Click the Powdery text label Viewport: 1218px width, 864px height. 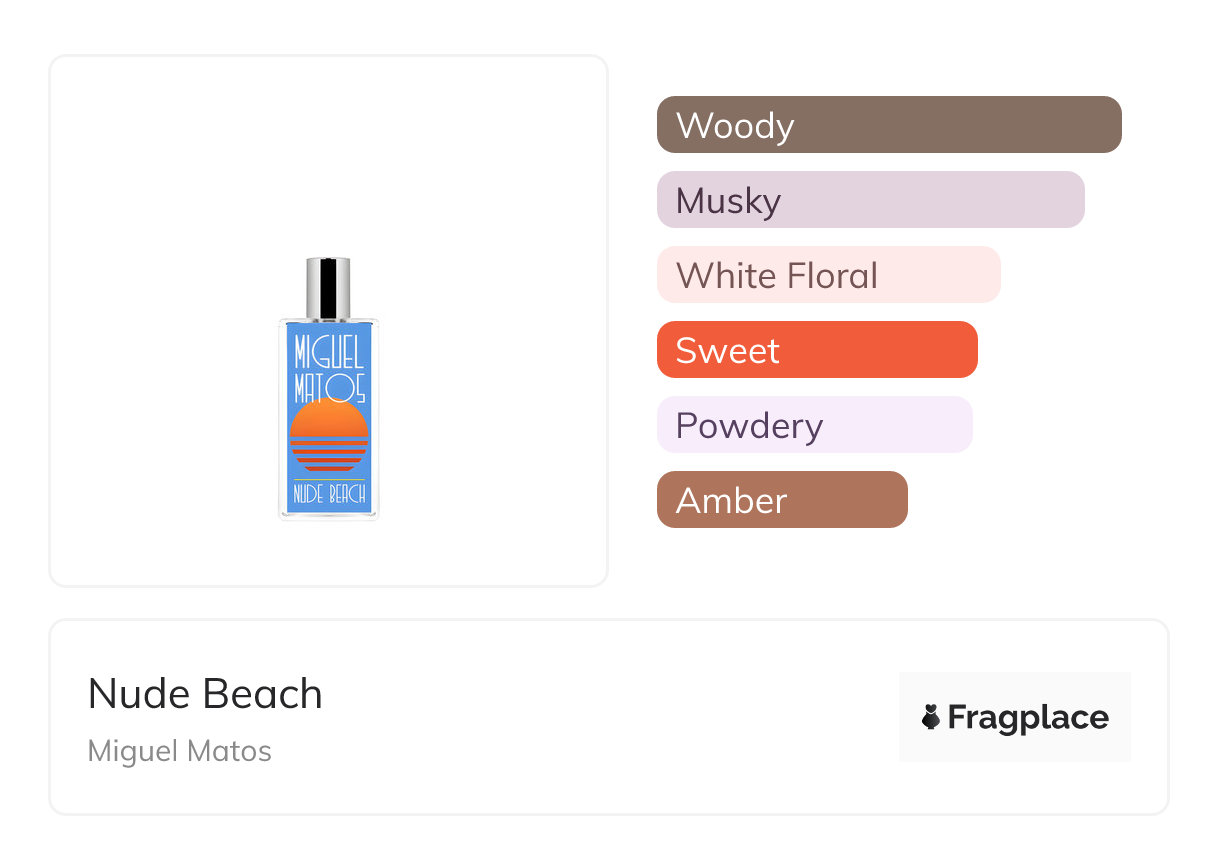(x=749, y=426)
